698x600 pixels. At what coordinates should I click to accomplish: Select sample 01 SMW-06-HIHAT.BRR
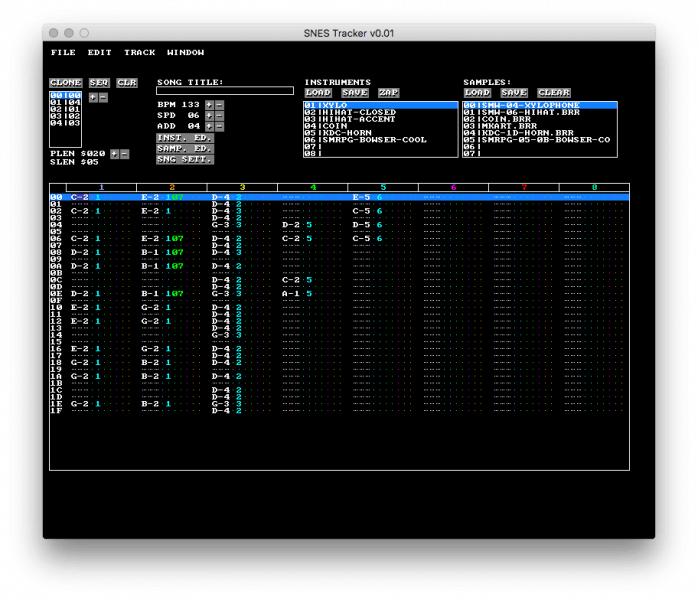[540, 112]
